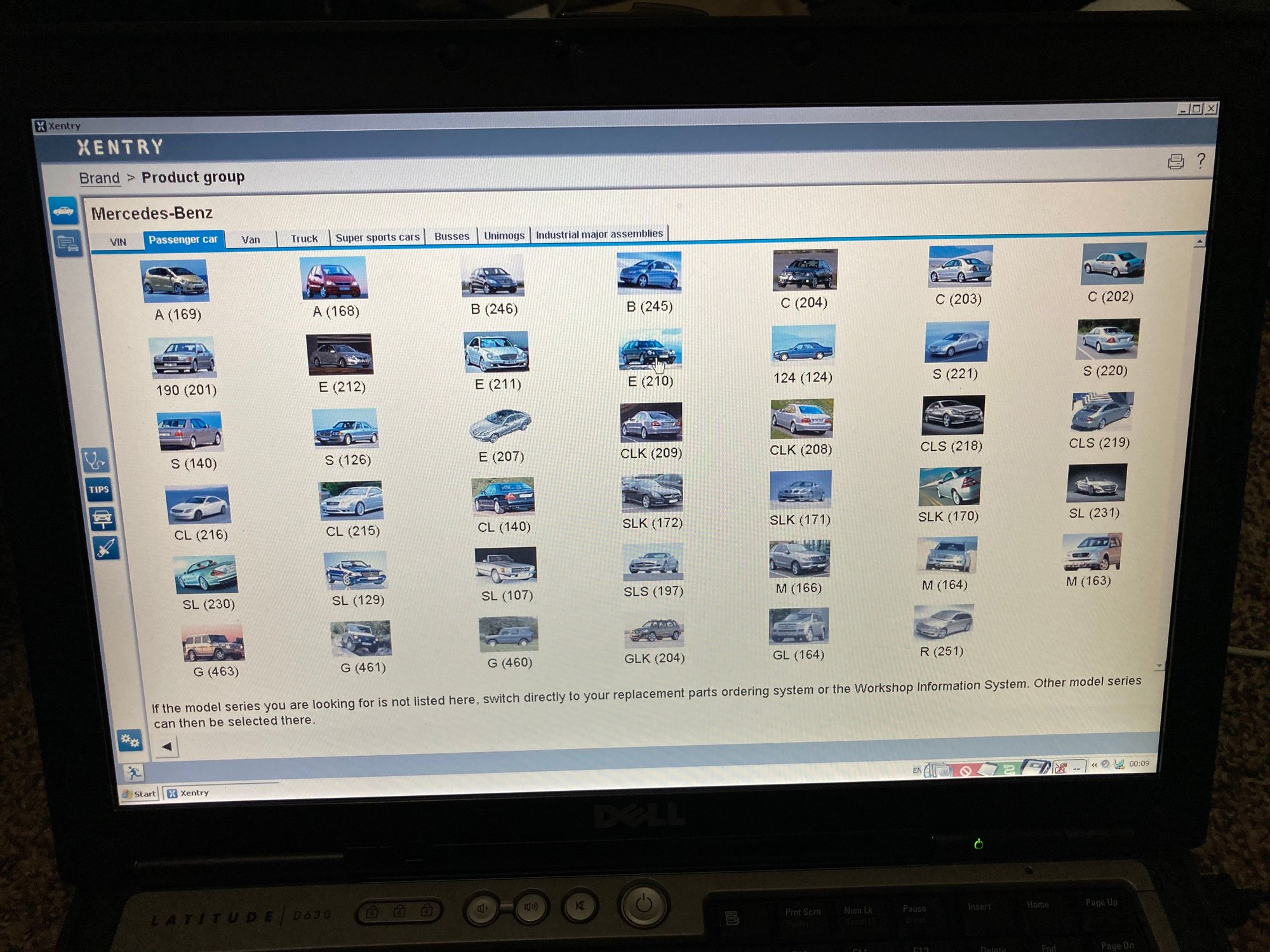Viewport: 1270px width, 952px height.
Task: Pick the M (166) model thumbnail
Action: click(x=799, y=559)
